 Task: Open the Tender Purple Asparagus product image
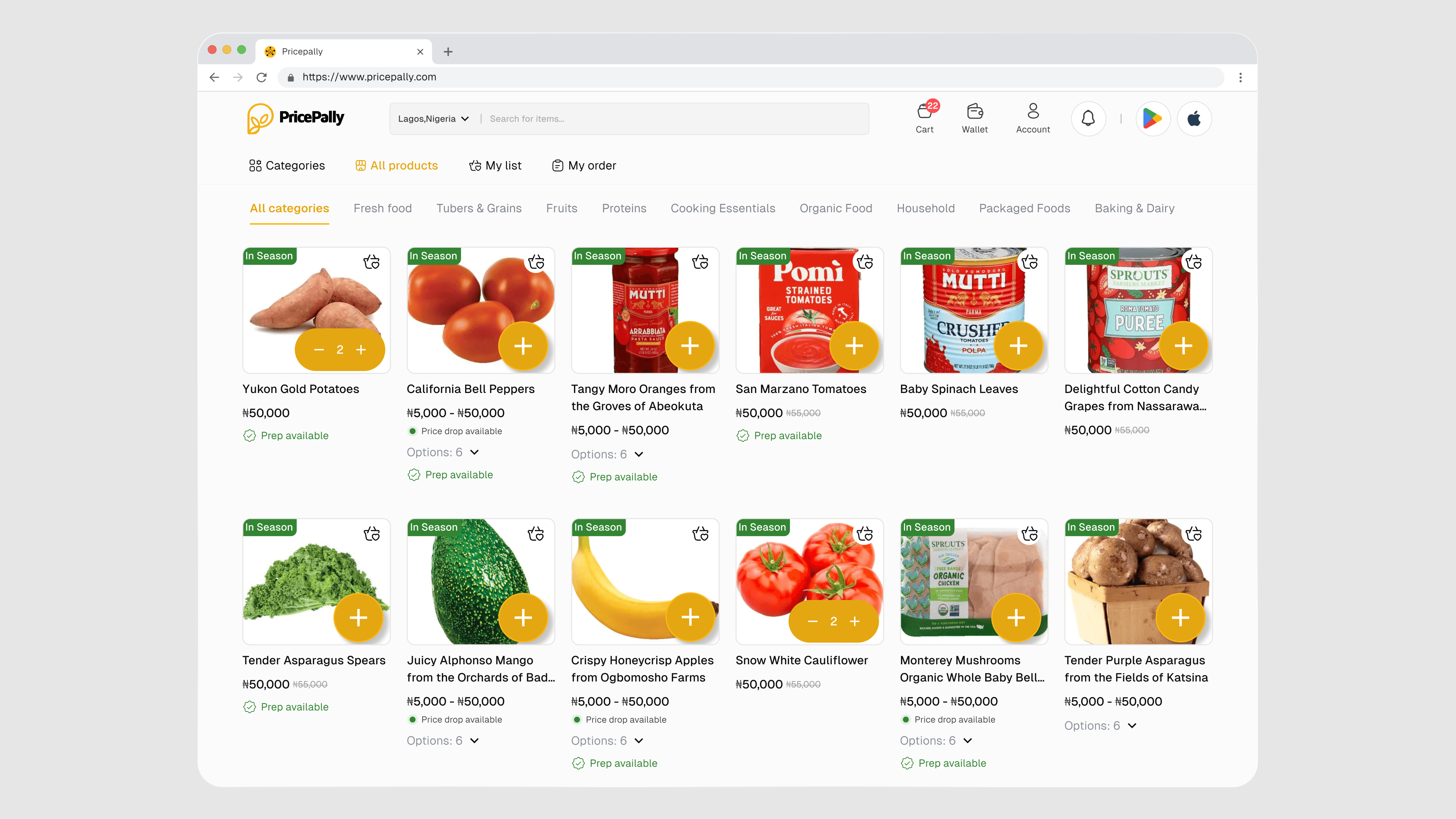tap(1139, 582)
